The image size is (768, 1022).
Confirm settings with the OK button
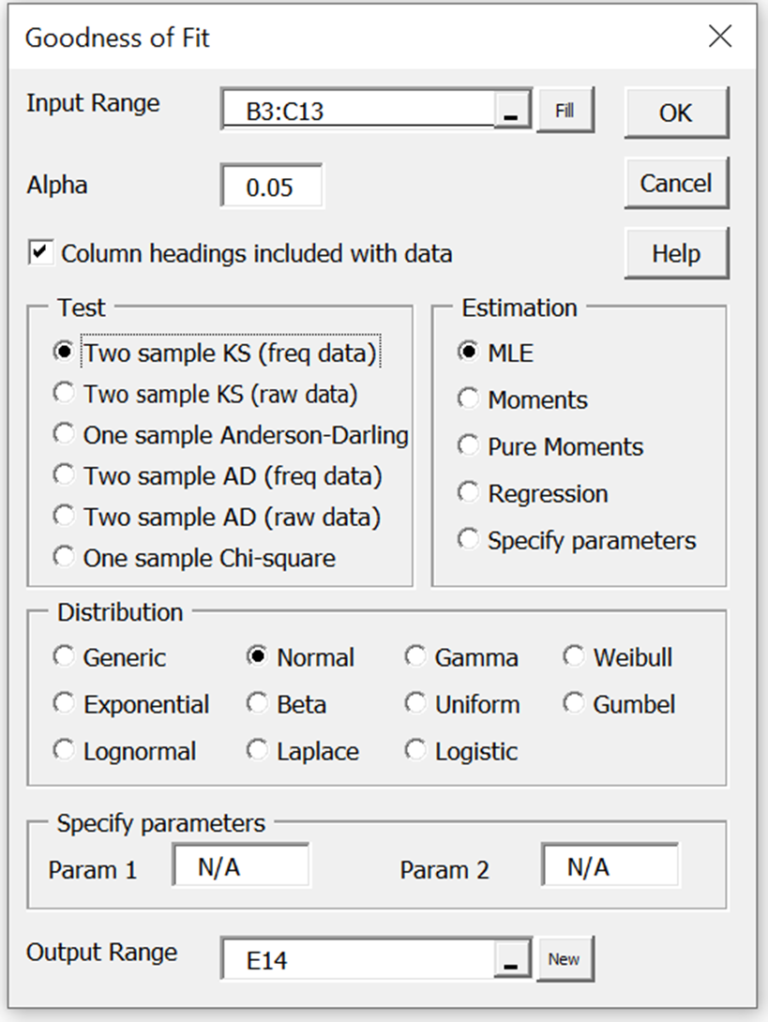(x=677, y=113)
